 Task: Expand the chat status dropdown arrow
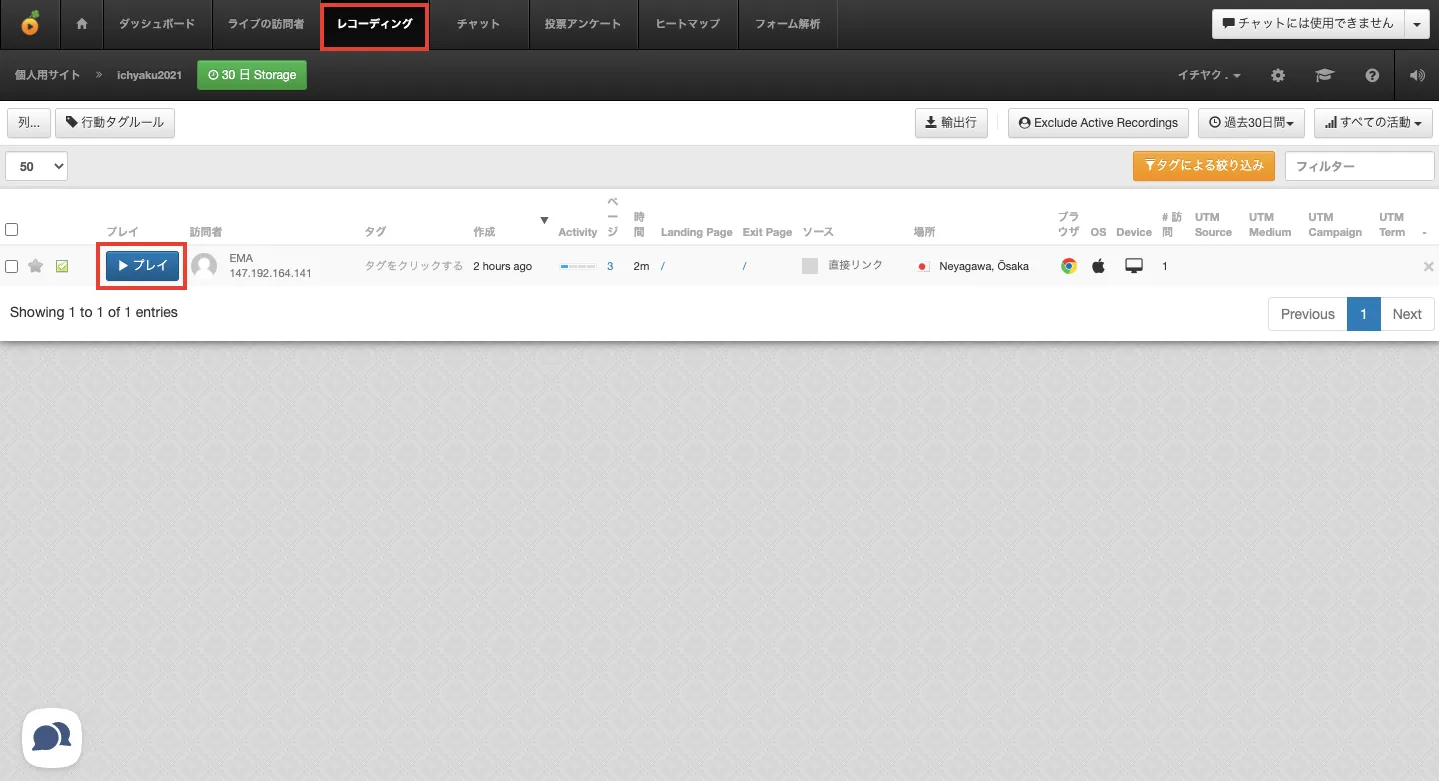pyautogui.click(x=1417, y=24)
